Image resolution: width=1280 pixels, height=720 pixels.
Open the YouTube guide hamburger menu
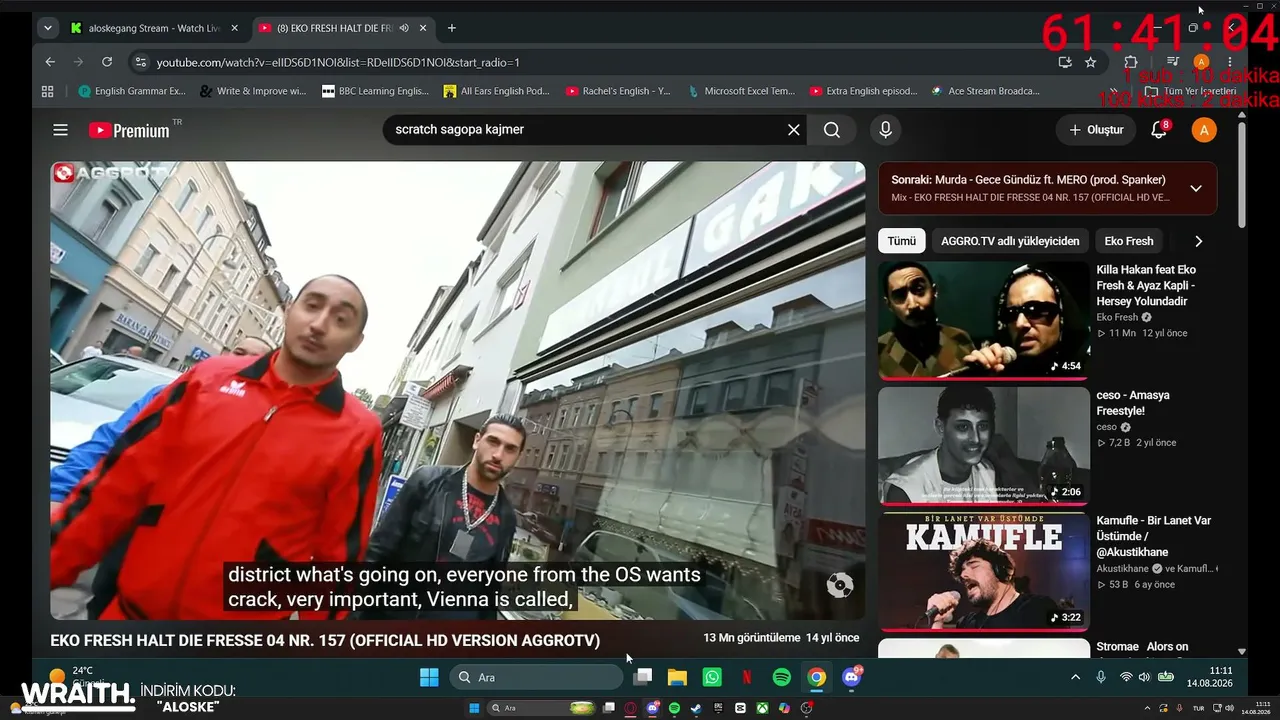(x=61, y=130)
